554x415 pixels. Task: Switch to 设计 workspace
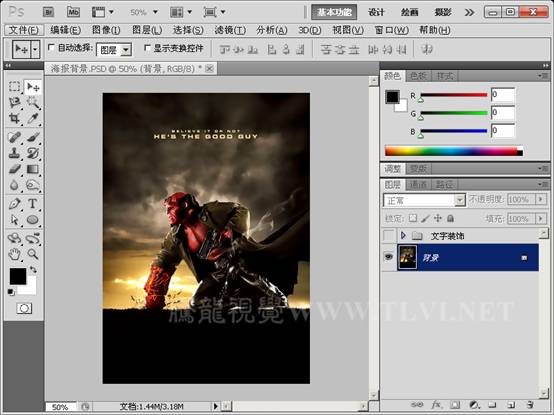coord(376,12)
